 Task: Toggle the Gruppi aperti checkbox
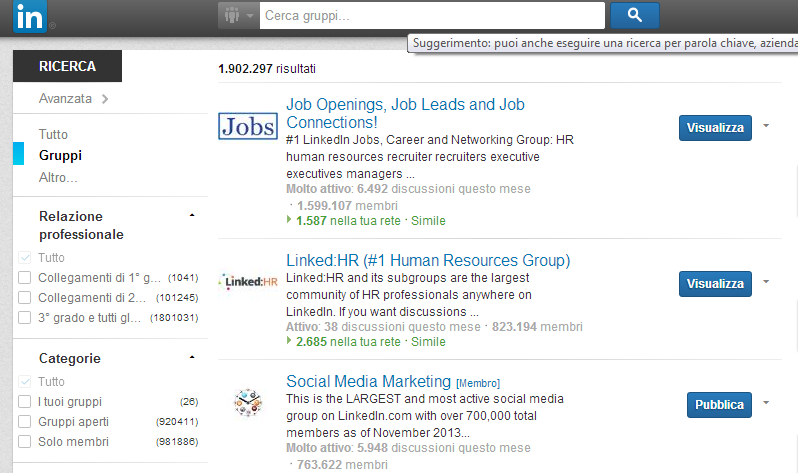click(x=25, y=421)
